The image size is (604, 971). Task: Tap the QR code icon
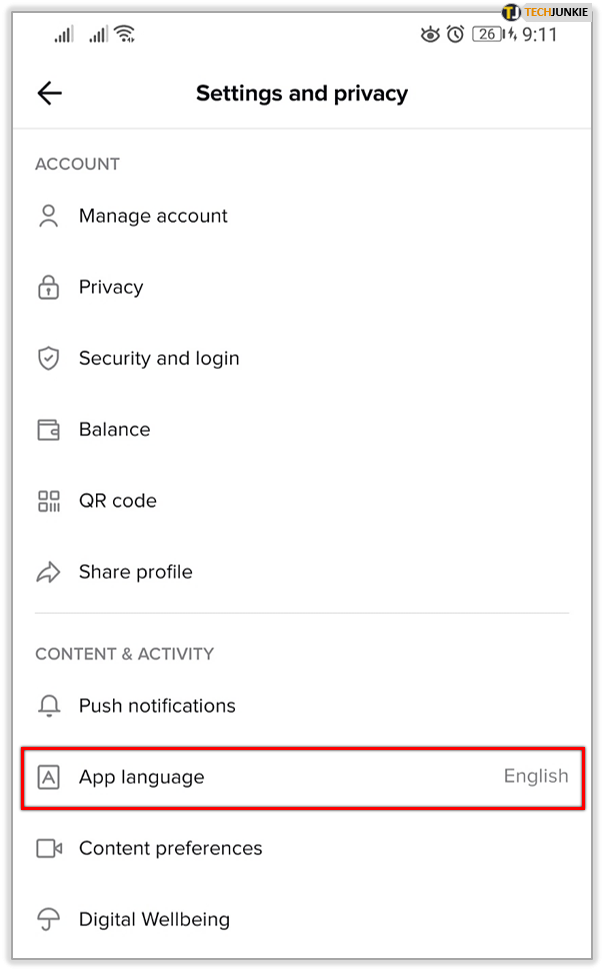pyautogui.click(x=48, y=501)
